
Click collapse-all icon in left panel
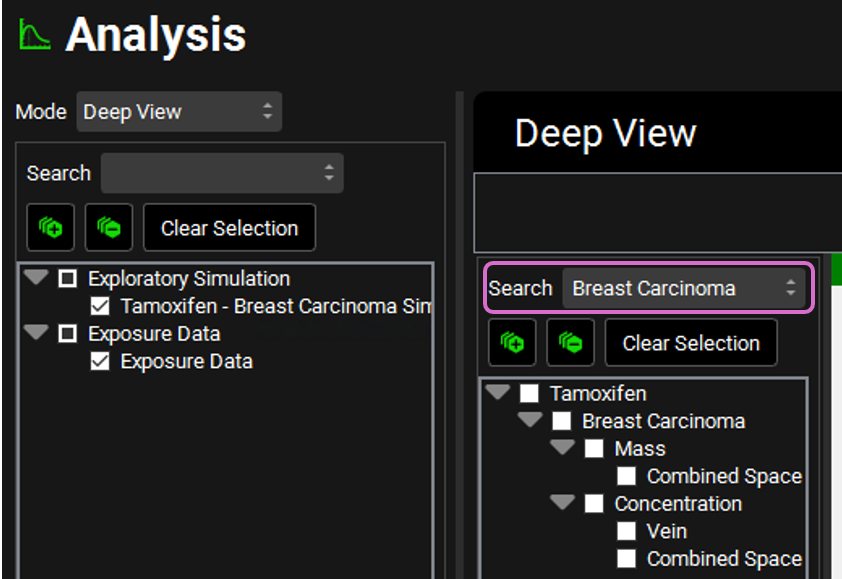click(x=109, y=228)
